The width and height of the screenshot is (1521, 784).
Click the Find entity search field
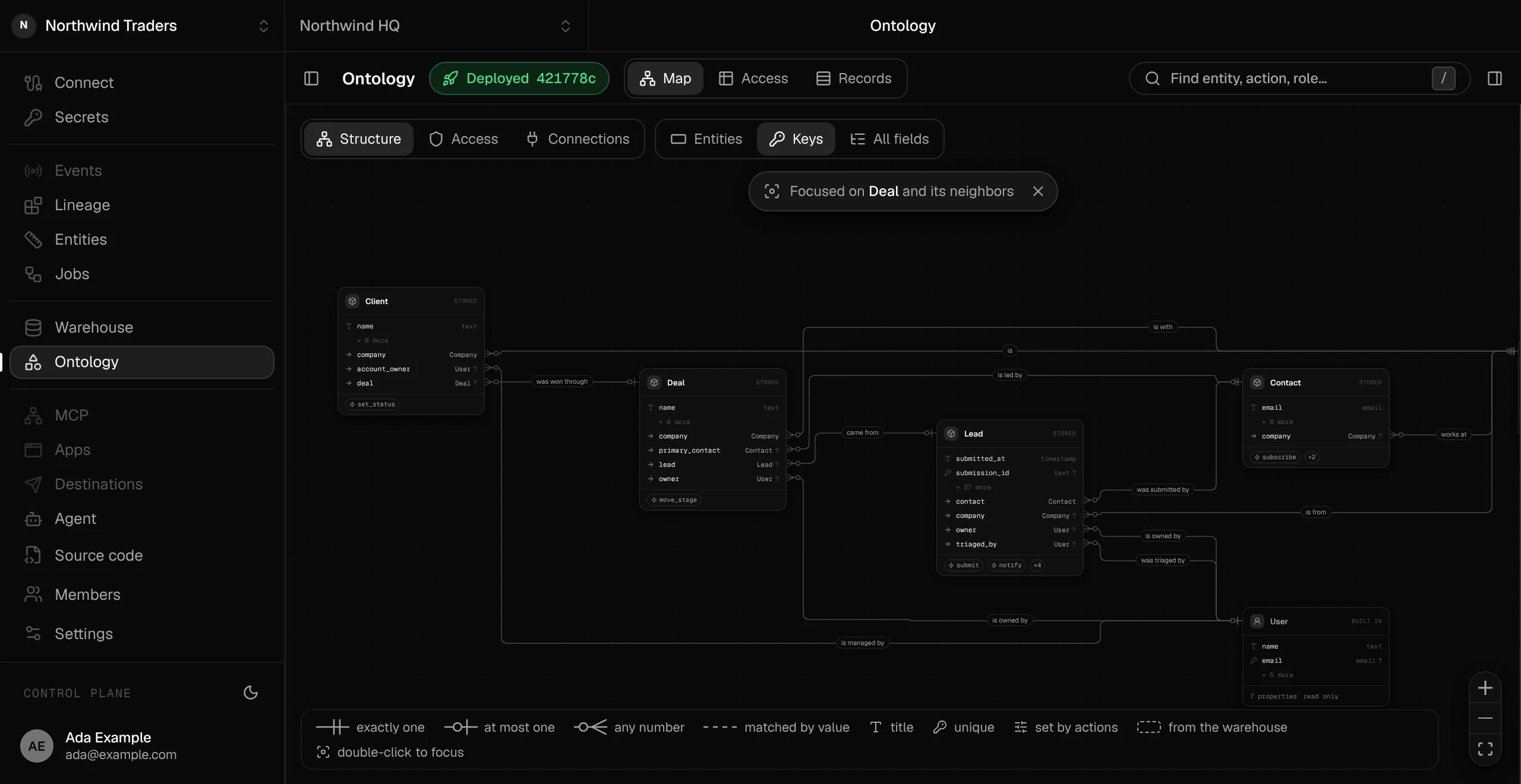tap(1299, 78)
